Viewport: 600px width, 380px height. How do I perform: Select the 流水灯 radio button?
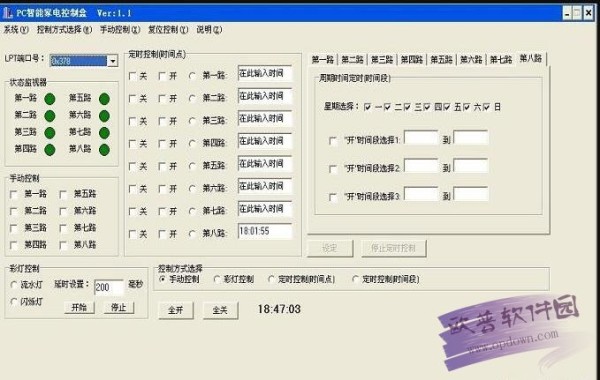(x=14, y=285)
